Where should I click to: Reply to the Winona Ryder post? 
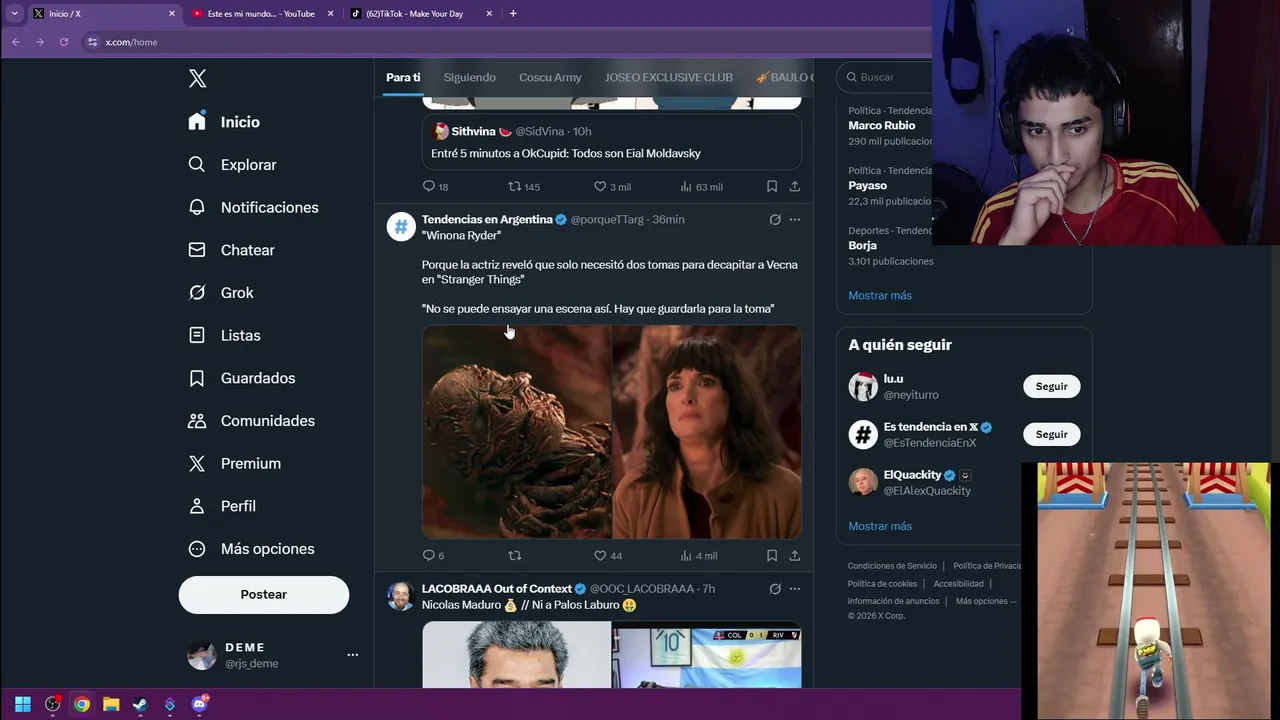coord(433,556)
